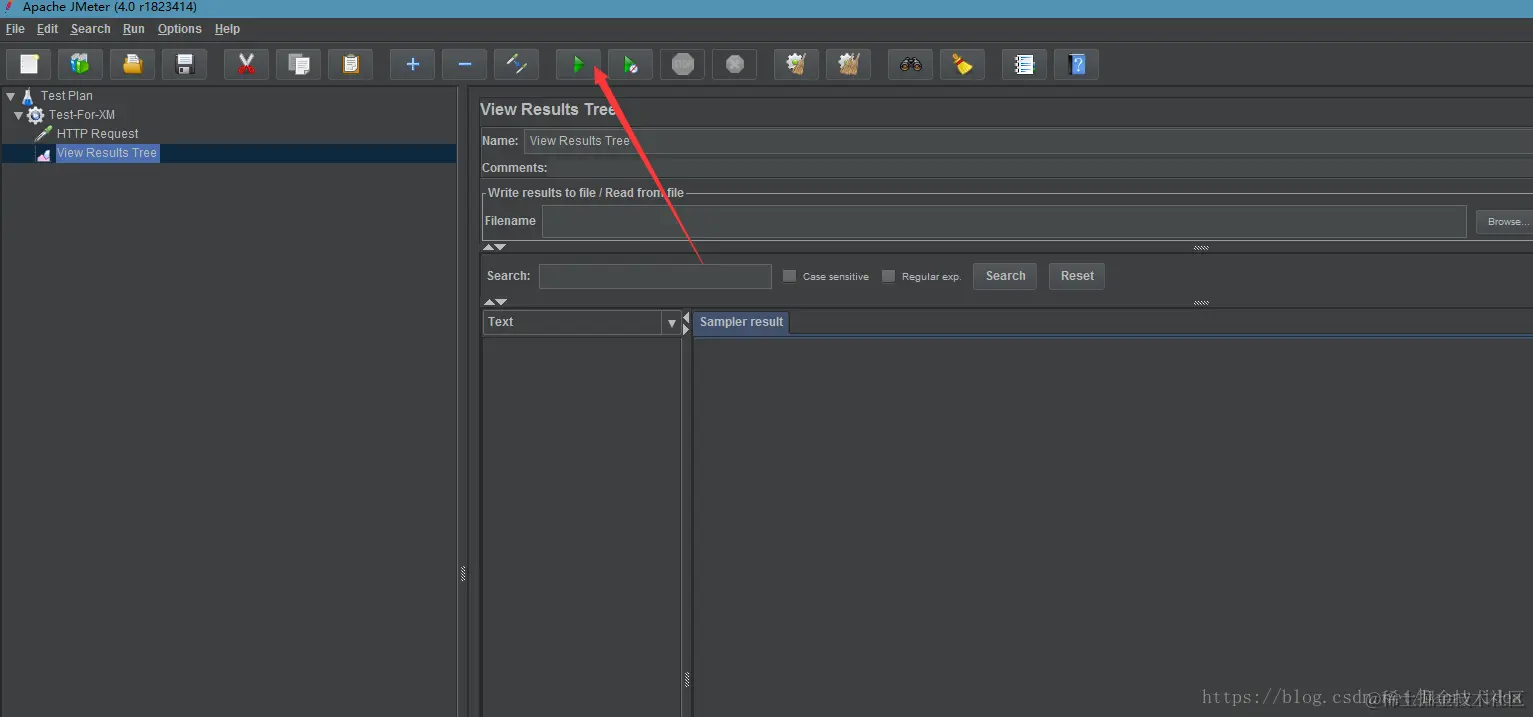Image resolution: width=1533 pixels, height=717 pixels.
Task: Click the Browse... button
Action: pos(1504,222)
